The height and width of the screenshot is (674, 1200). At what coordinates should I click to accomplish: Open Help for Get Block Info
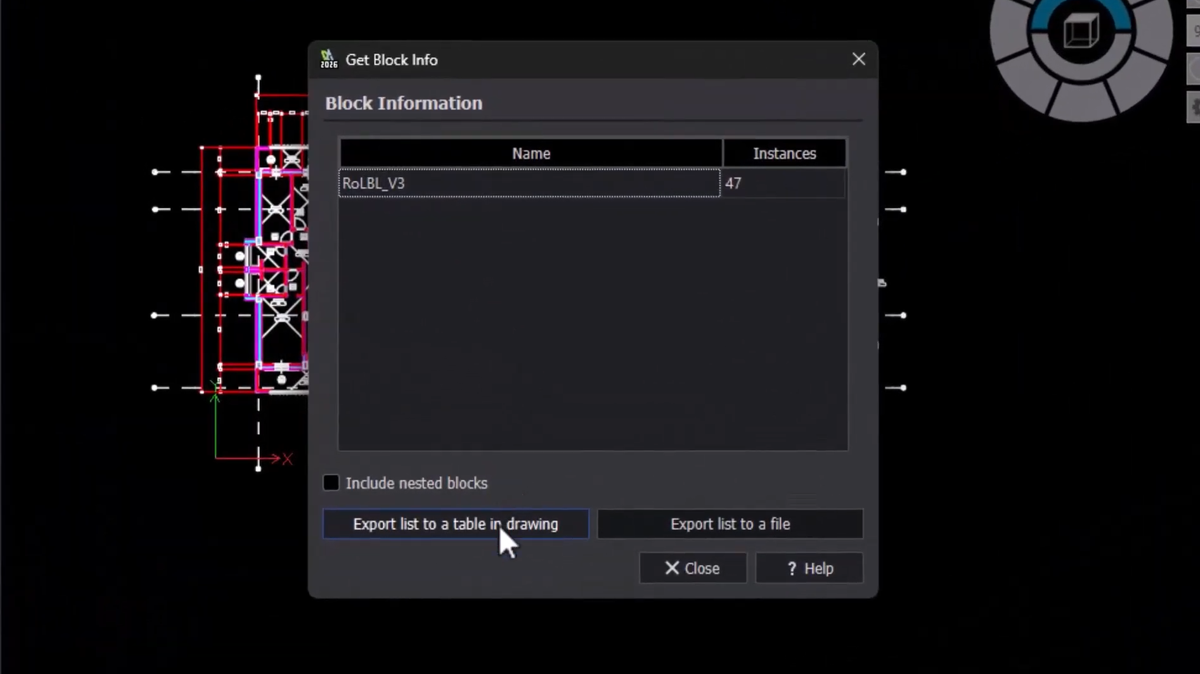pos(809,568)
